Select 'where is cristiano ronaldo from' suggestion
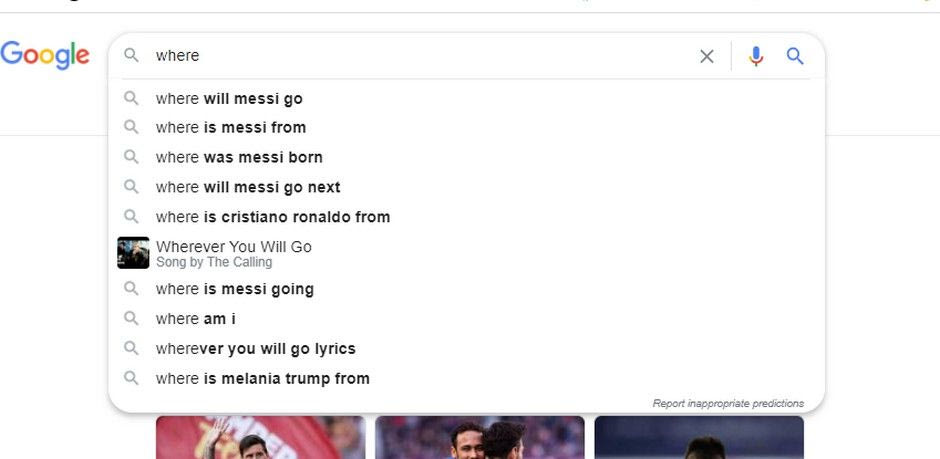 click(x=273, y=217)
